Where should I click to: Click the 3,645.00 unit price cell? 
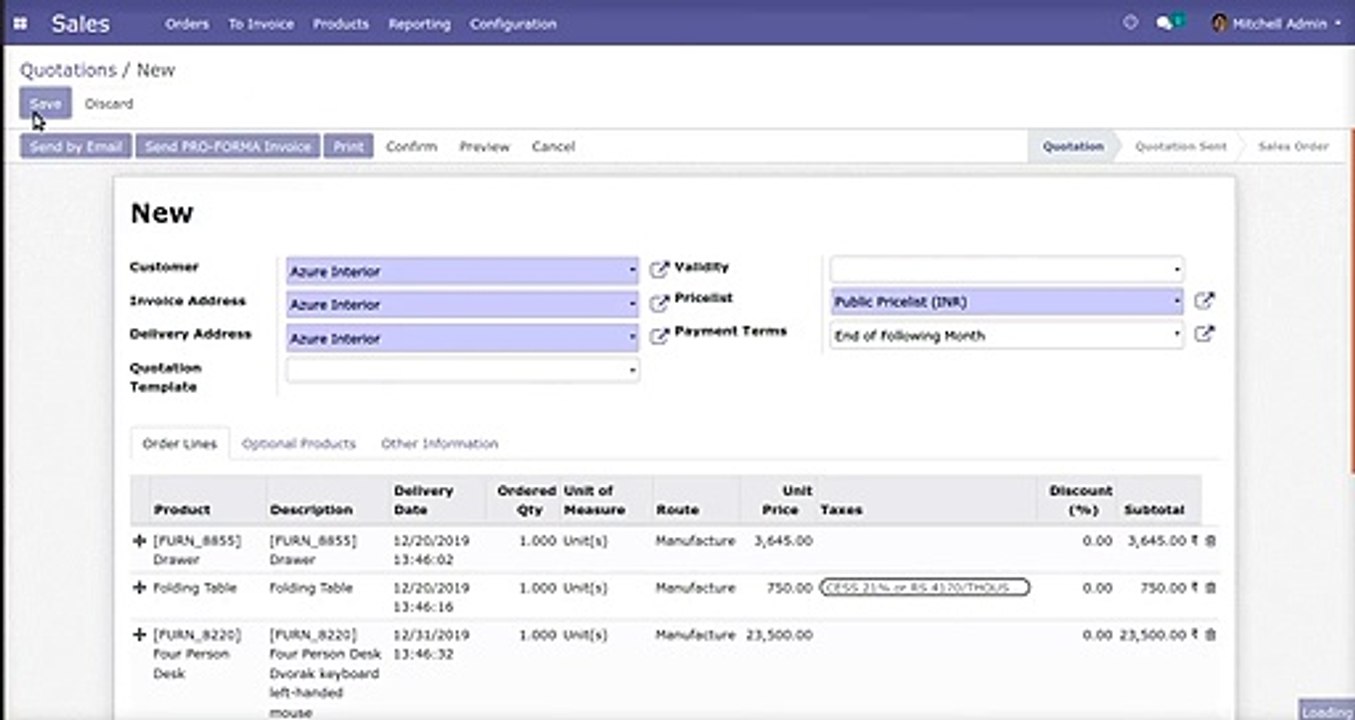(783, 541)
